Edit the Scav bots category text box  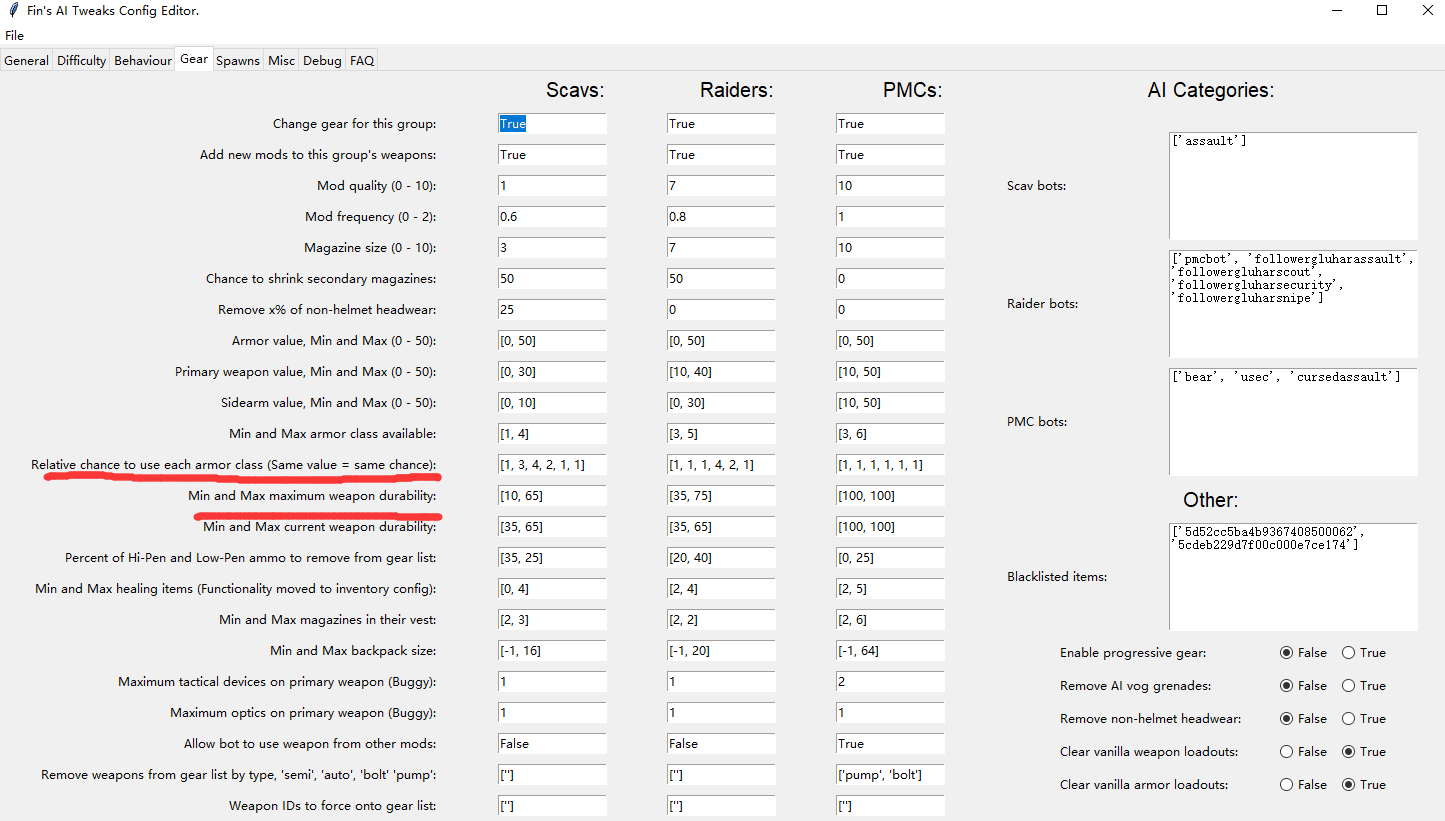(1293, 186)
